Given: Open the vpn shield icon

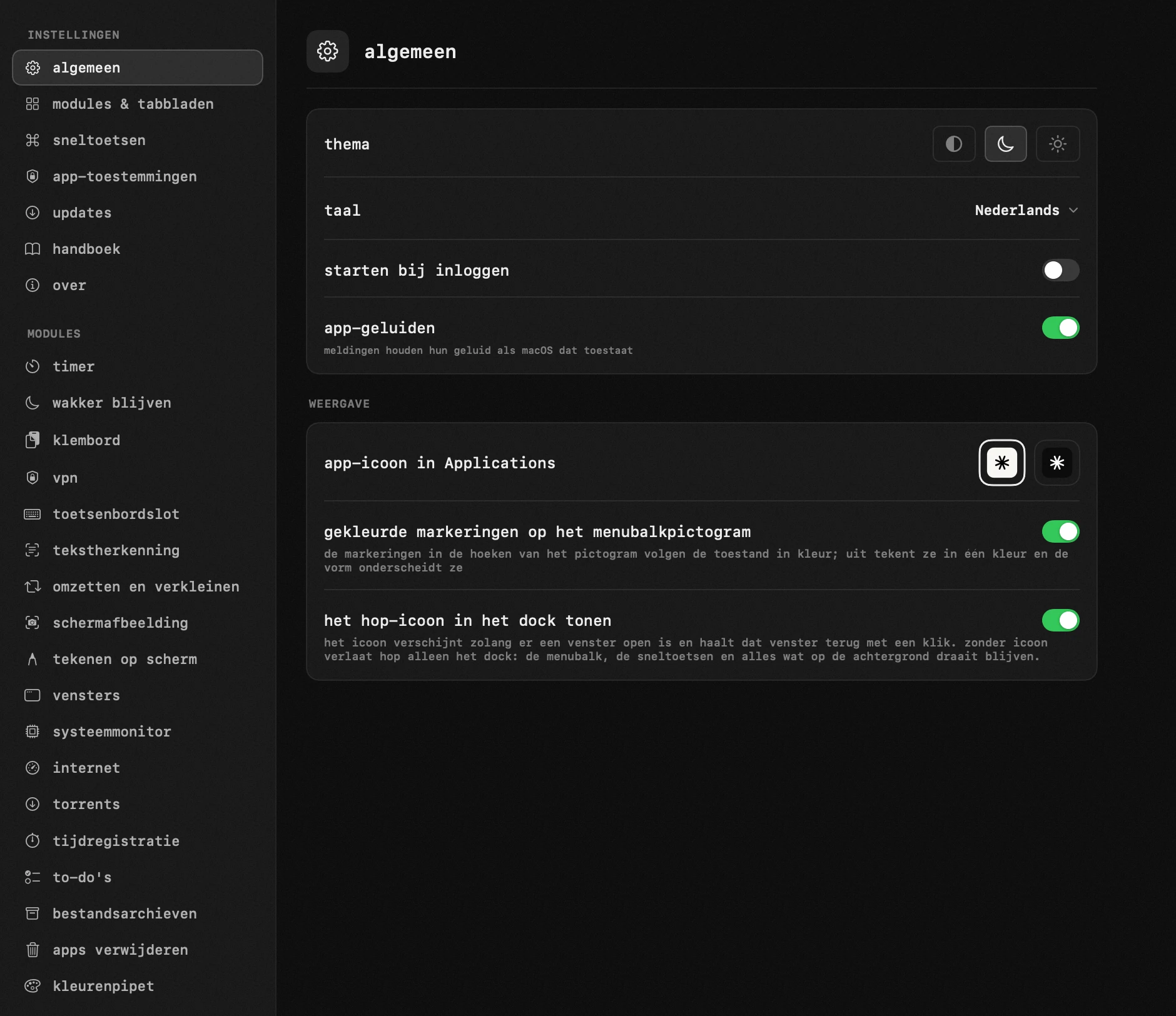Looking at the screenshot, I should click(x=33, y=478).
